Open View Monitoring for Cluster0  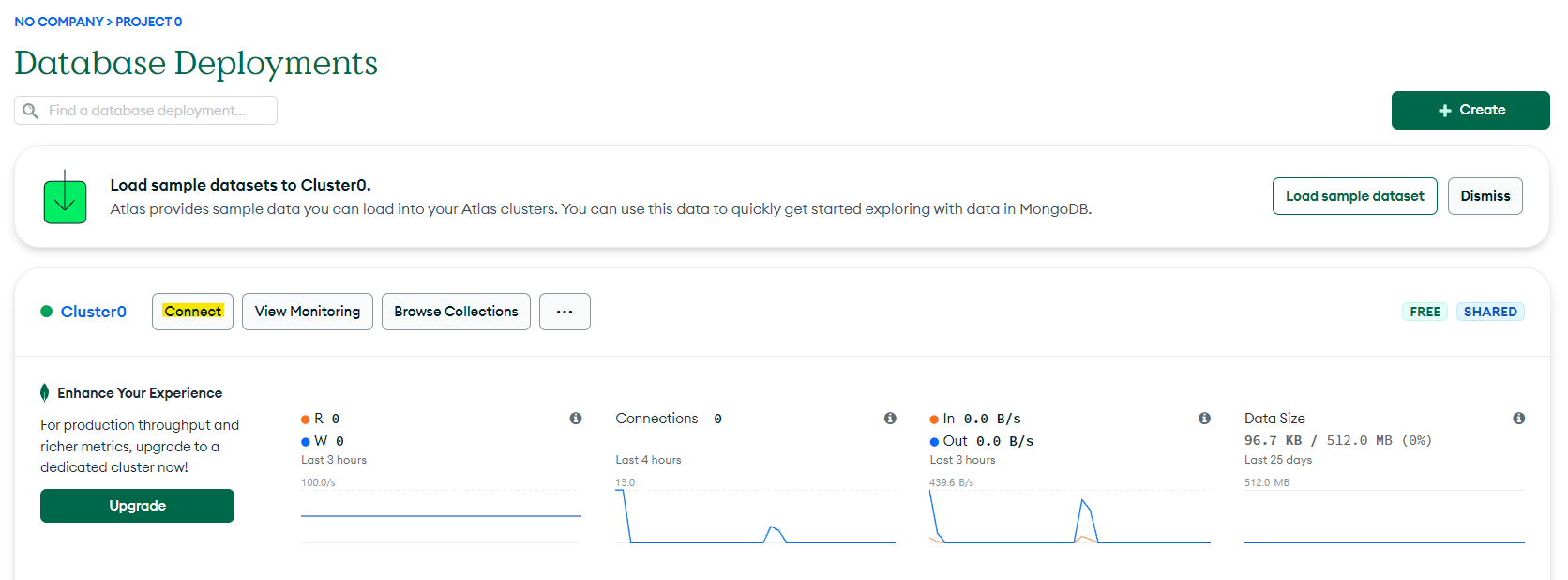(x=308, y=312)
